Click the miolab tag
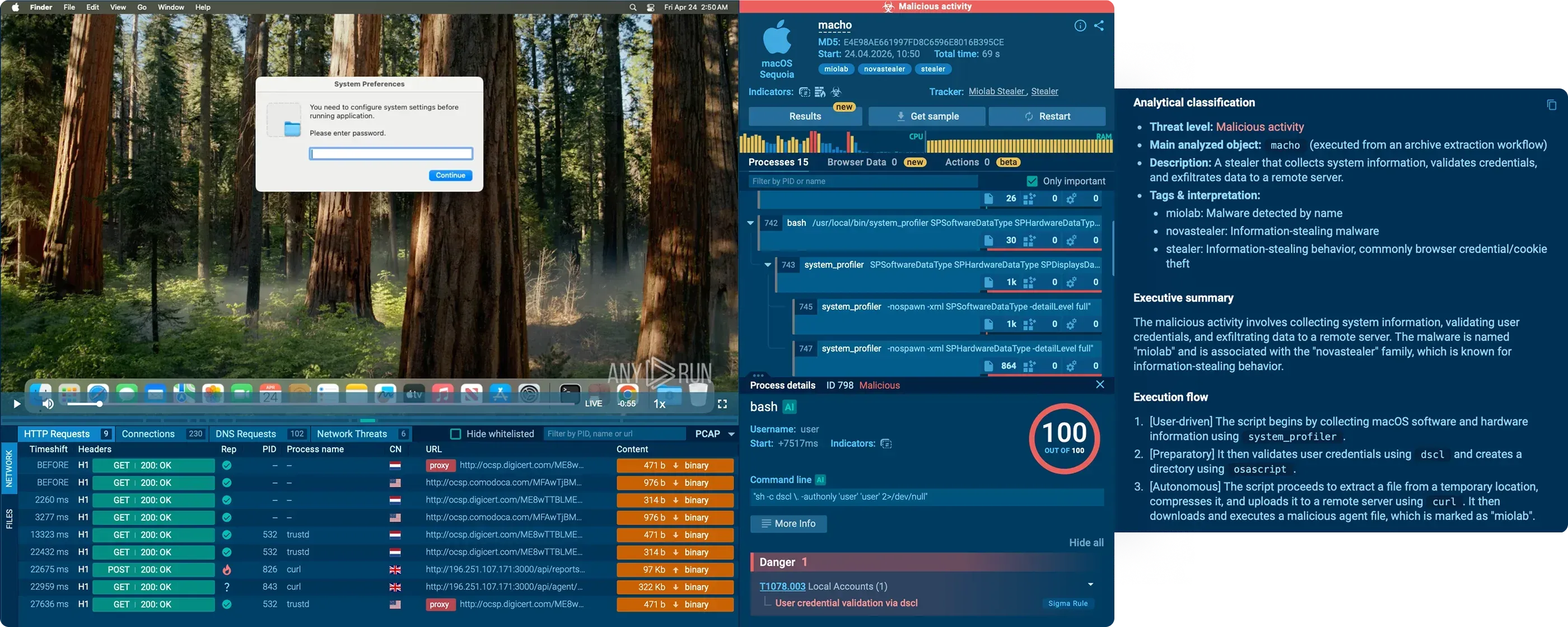The image size is (1568, 627). click(x=836, y=69)
